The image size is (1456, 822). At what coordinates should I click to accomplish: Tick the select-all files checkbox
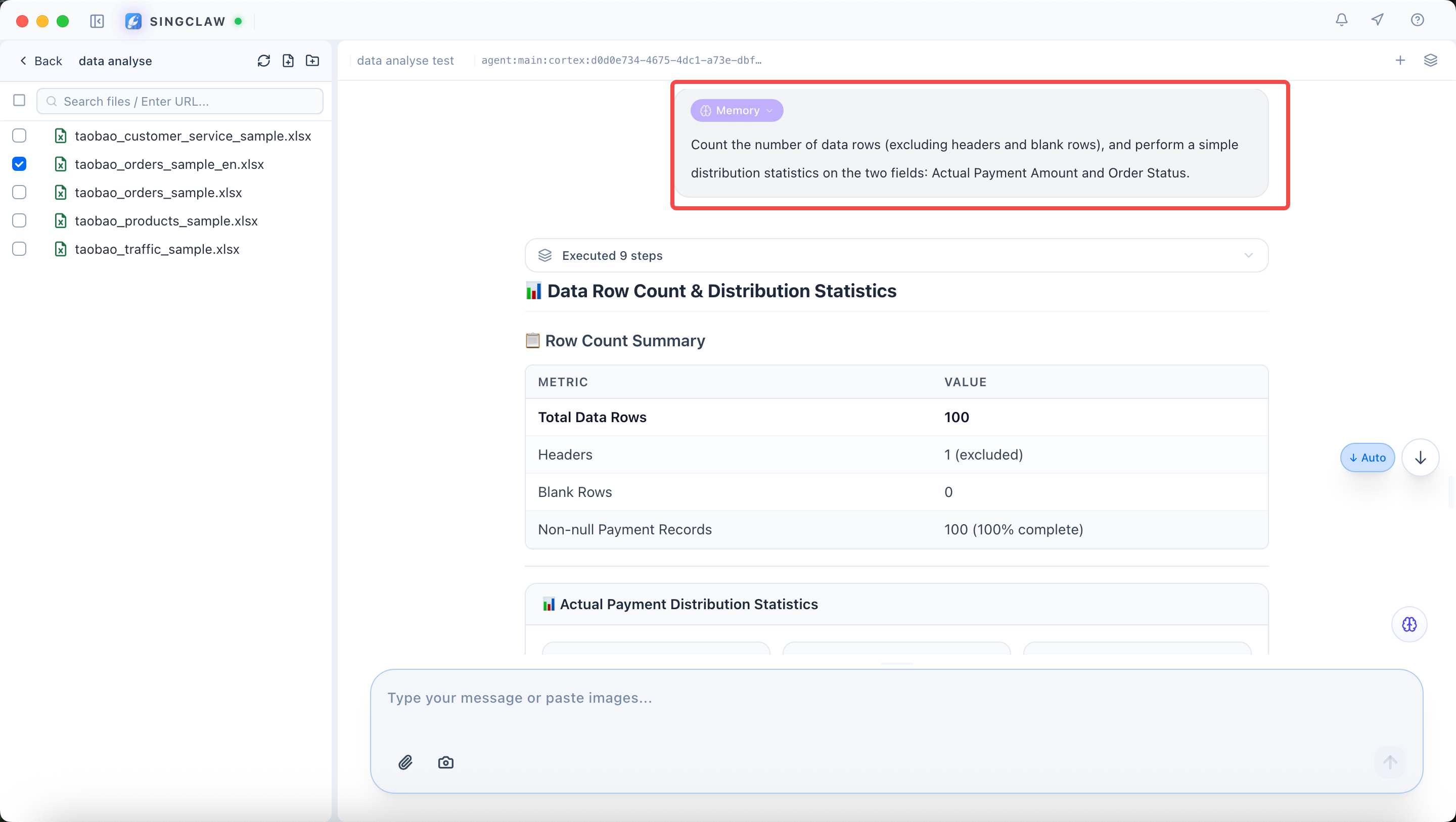pyautogui.click(x=19, y=100)
